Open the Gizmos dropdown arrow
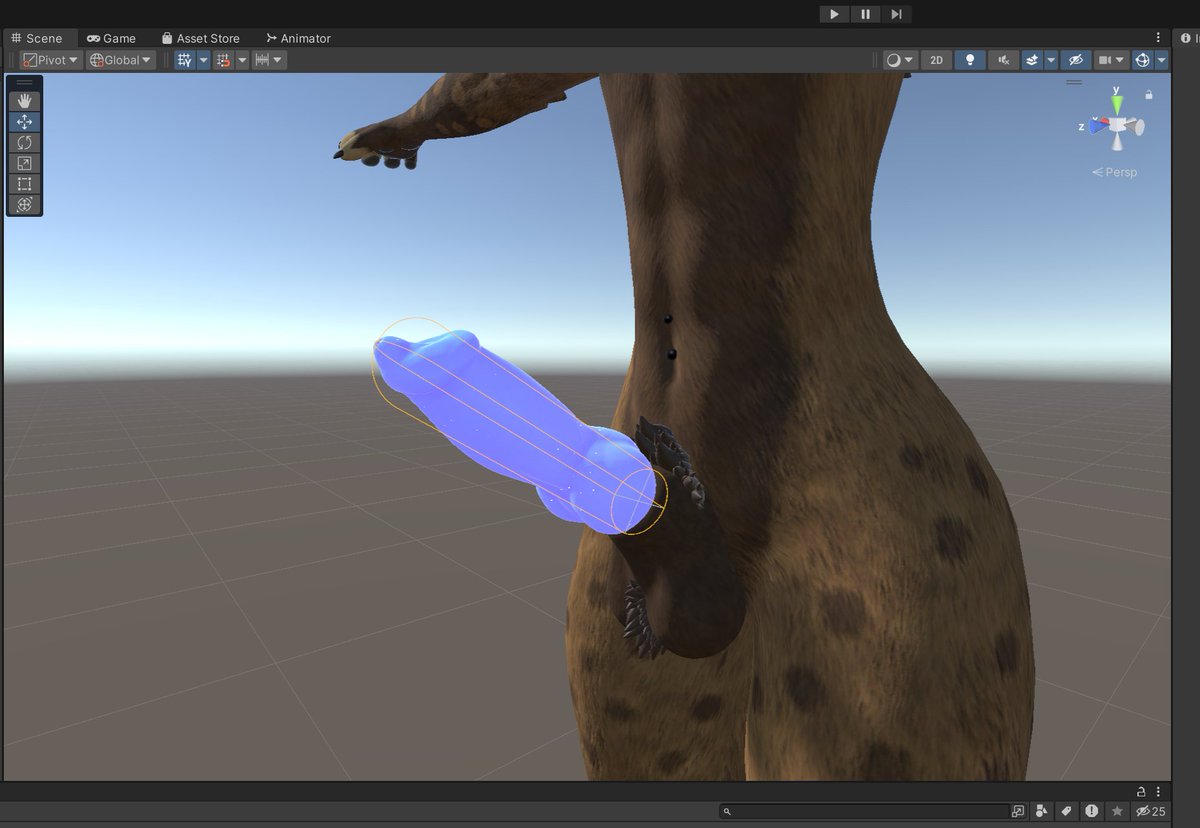This screenshot has width=1200, height=828. 1162,60
